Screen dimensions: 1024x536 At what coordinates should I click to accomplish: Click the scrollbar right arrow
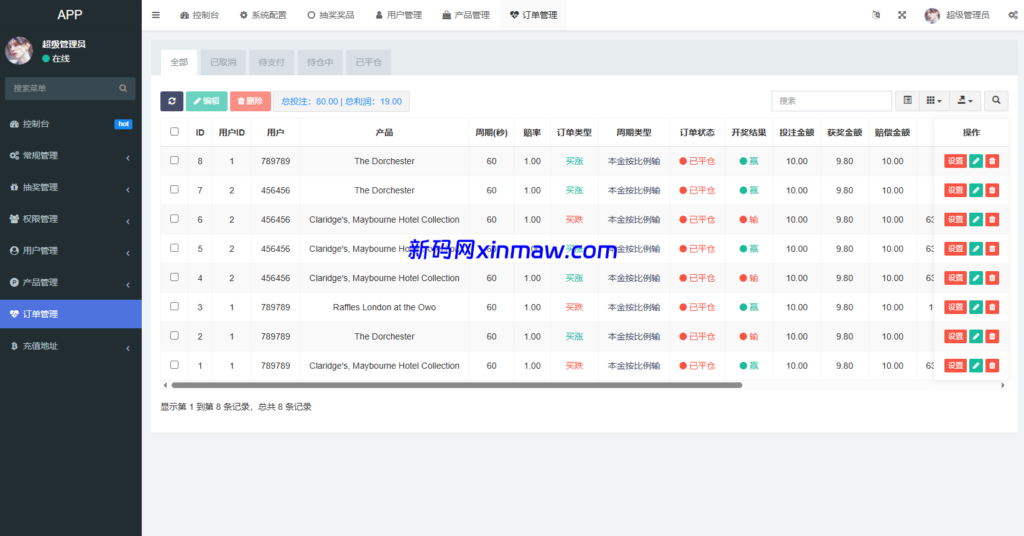(x=1003, y=385)
